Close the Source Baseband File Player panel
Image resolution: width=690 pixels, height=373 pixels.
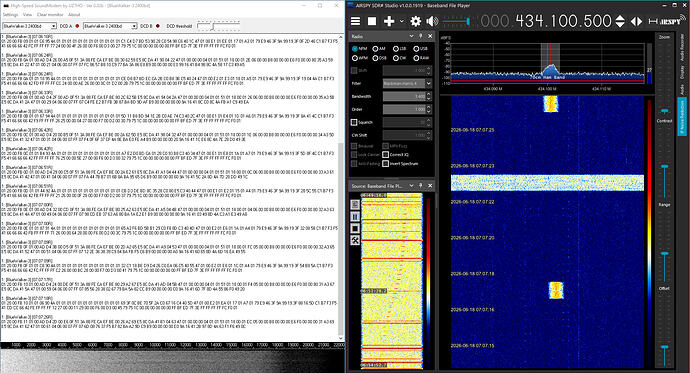[x=430, y=186]
